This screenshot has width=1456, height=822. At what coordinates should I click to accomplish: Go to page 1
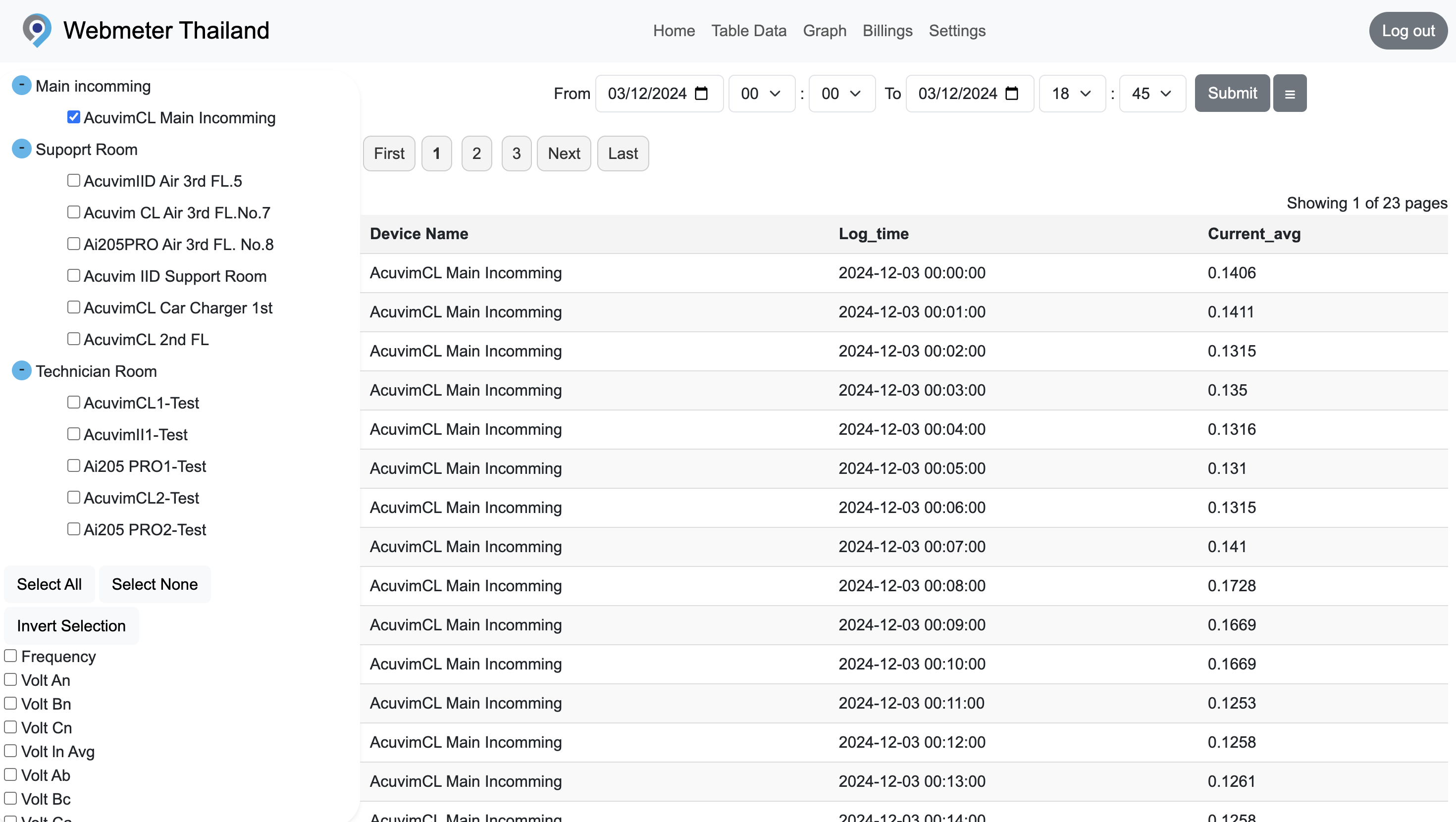(436, 153)
